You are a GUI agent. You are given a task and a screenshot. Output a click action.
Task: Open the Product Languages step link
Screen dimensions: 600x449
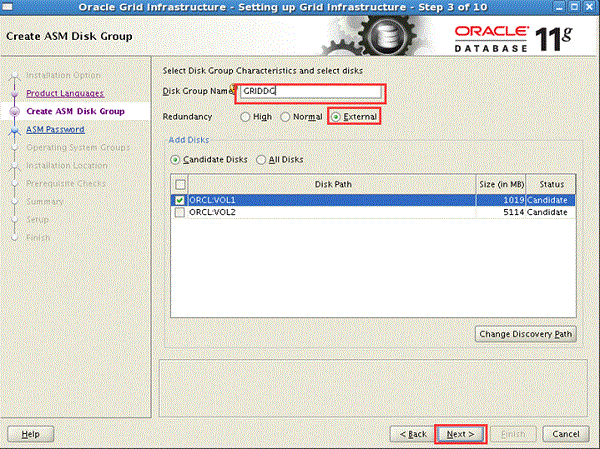pyautogui.click(x=65, y=93)
